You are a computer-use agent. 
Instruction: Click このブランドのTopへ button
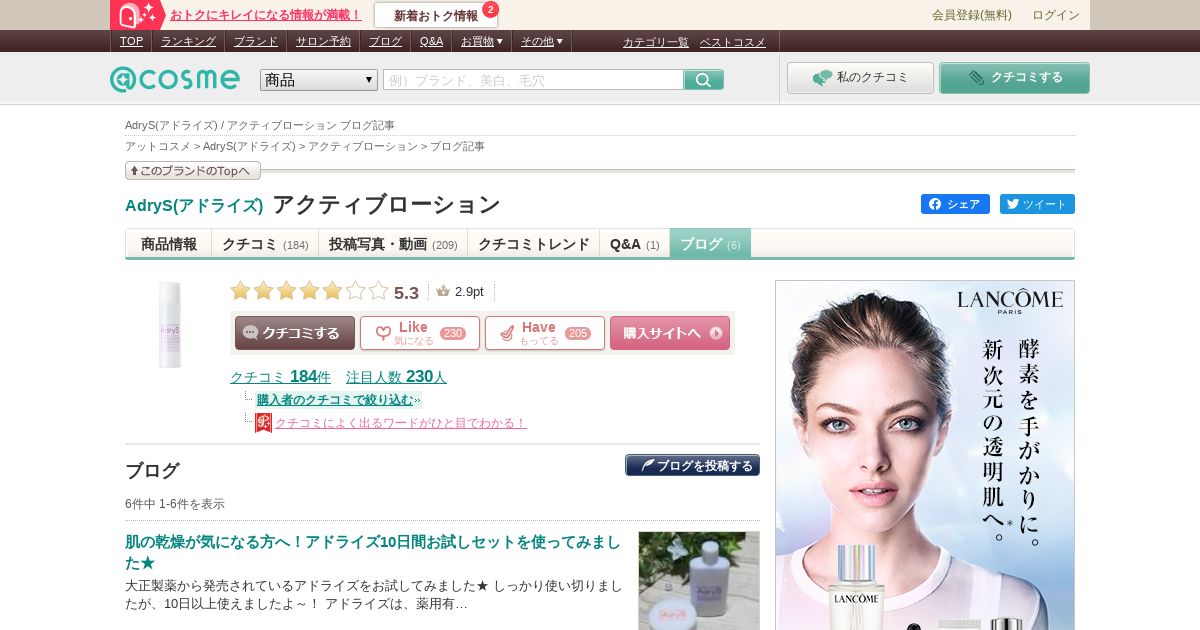(193, 171)
